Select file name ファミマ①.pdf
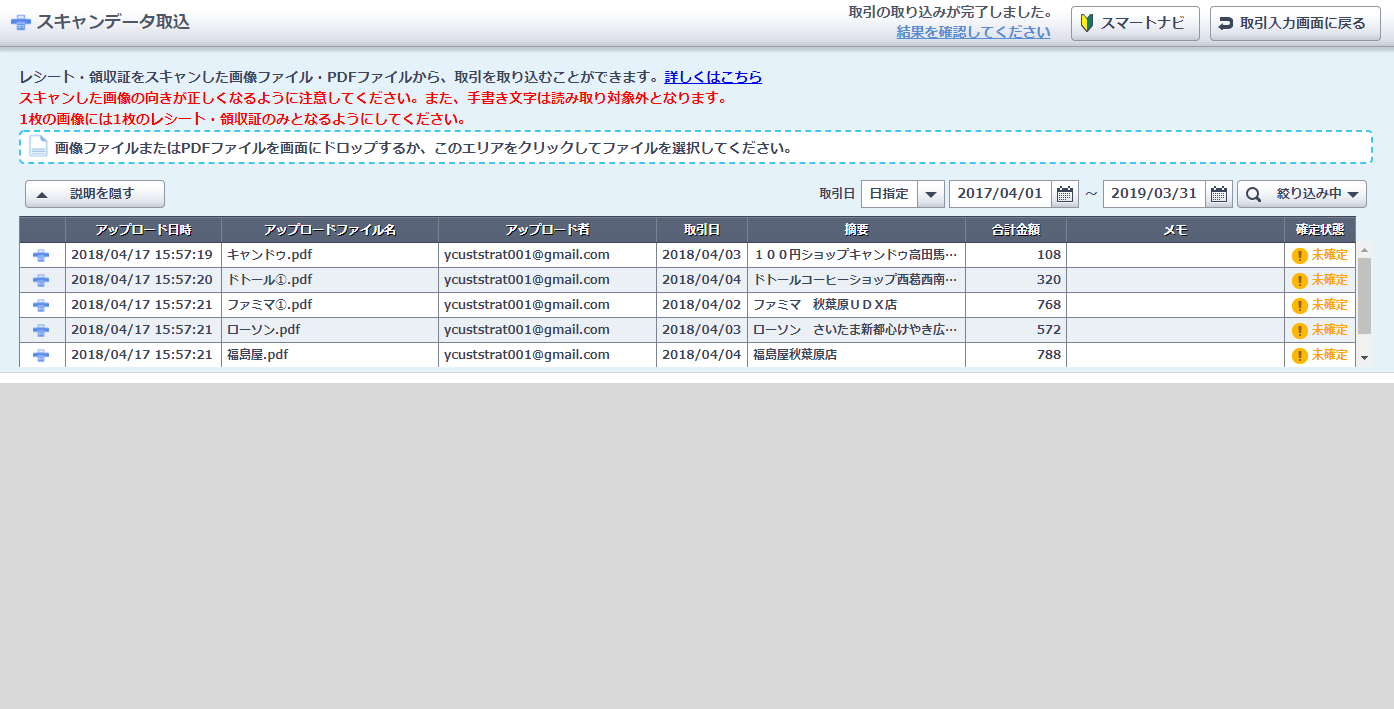1394x709 pixels. point(269,305)
